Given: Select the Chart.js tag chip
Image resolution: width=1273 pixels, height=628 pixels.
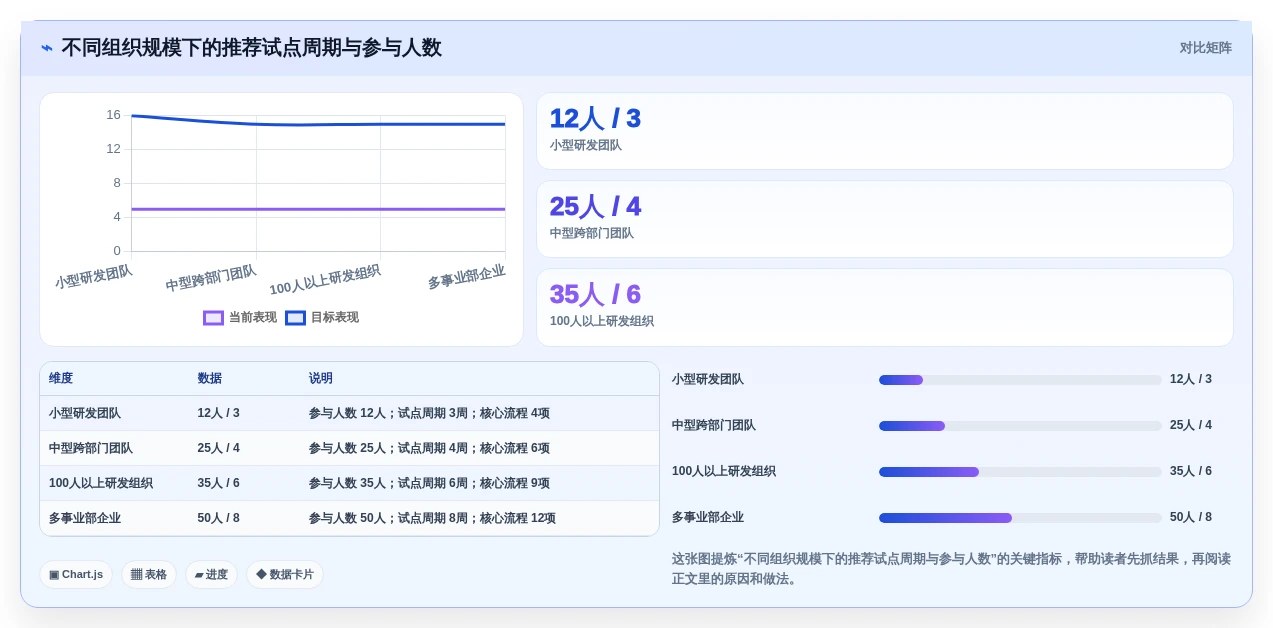Looking at the screenshot, I should (x=76, y=575).
